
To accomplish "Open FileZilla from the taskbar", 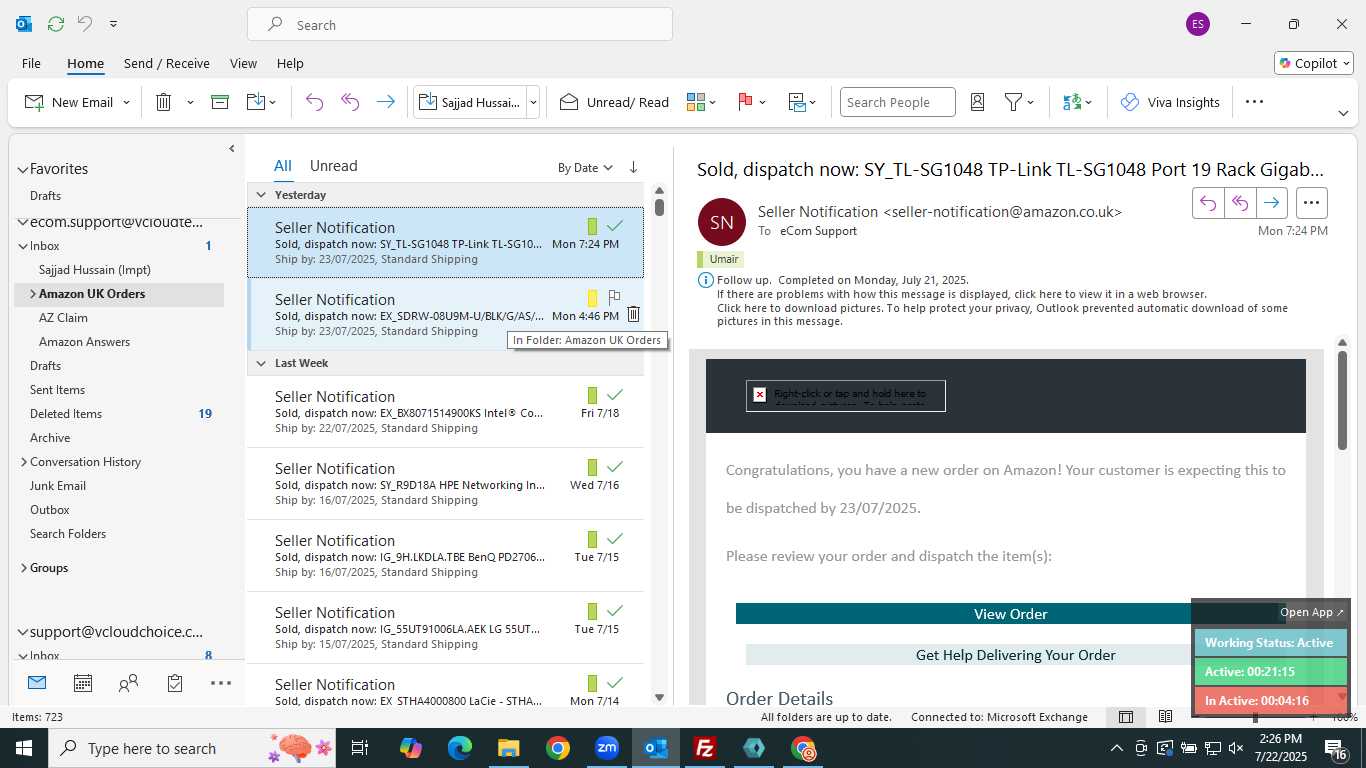I will (705, 748).
